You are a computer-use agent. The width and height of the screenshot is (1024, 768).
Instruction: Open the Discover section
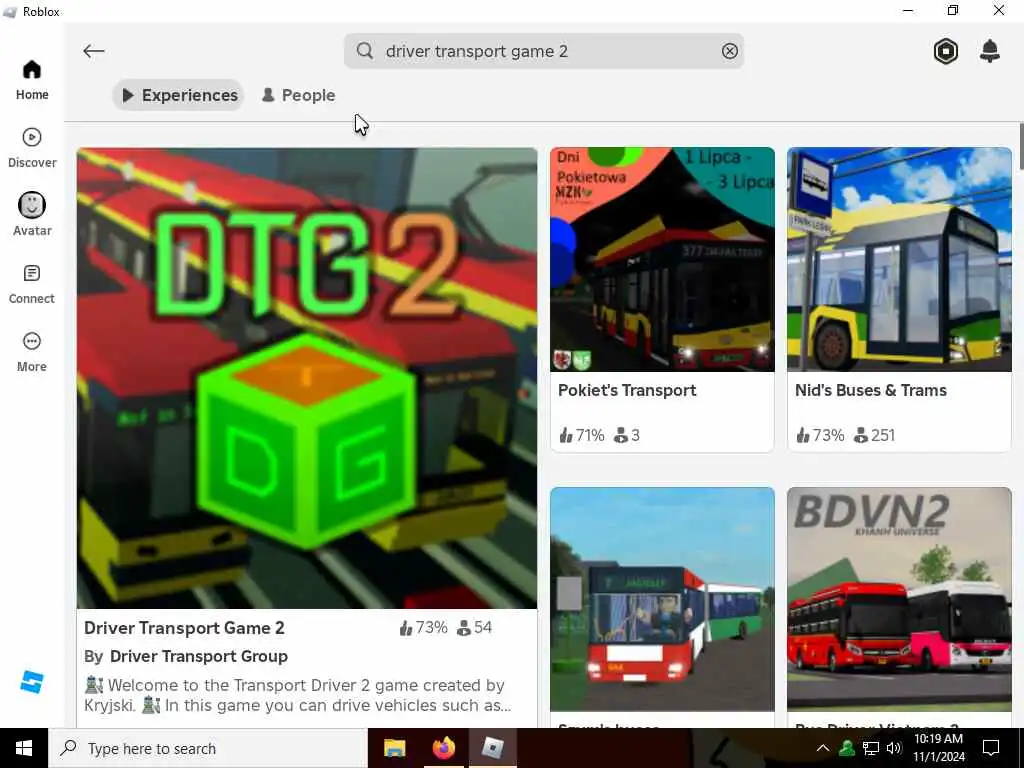click(32, 148)
